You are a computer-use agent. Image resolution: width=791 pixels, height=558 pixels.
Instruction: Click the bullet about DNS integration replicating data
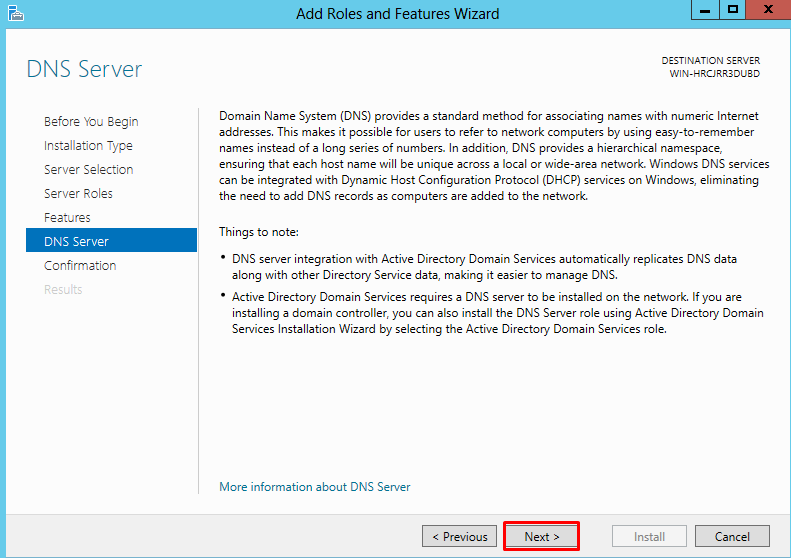[x=484, y=267]
